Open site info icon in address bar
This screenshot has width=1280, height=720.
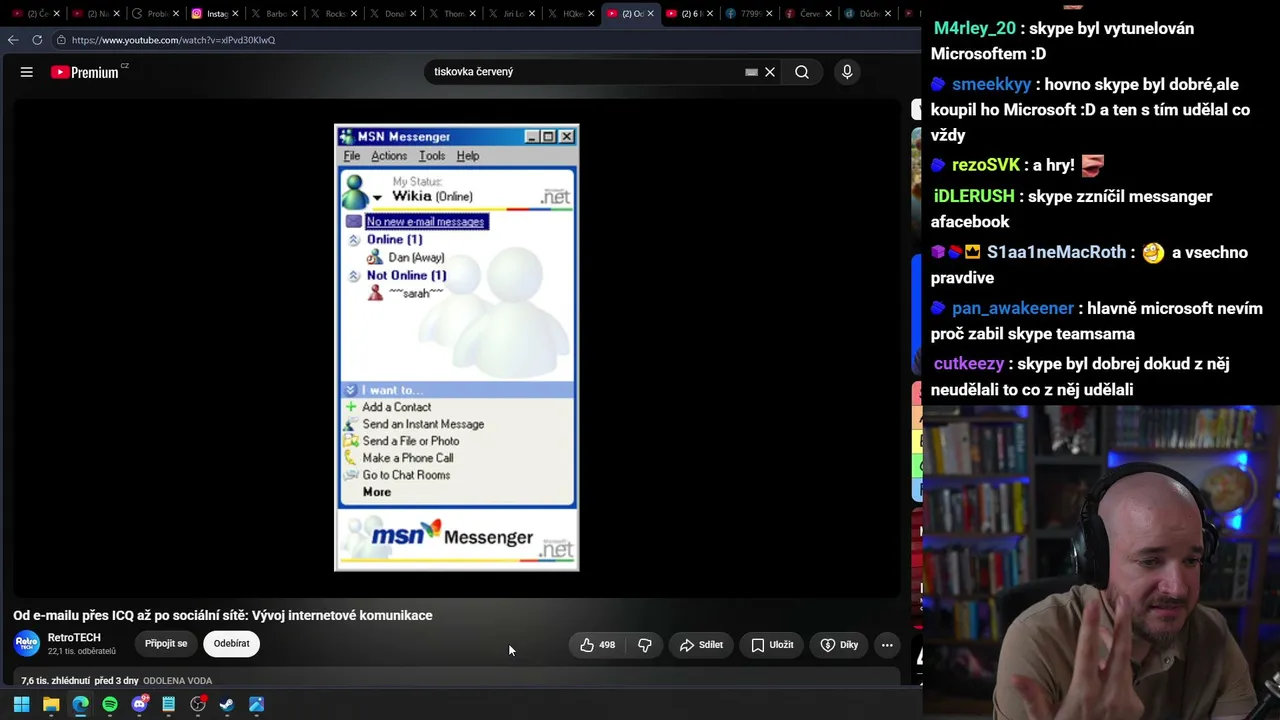61,40
